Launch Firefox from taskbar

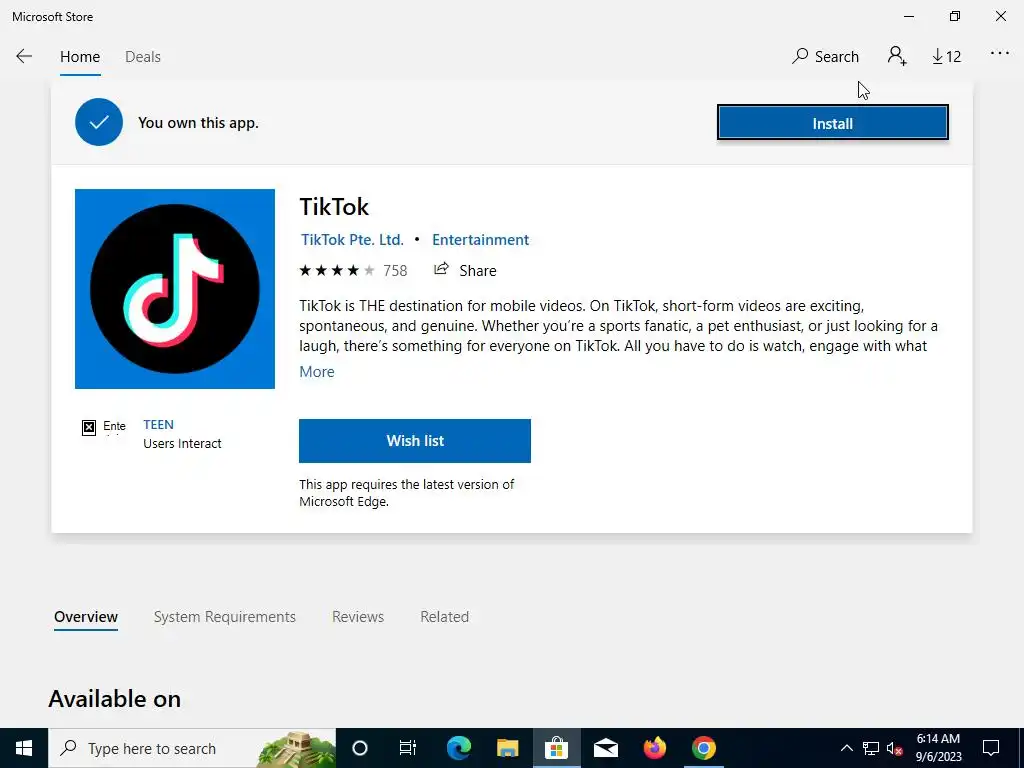click(654, 748)
